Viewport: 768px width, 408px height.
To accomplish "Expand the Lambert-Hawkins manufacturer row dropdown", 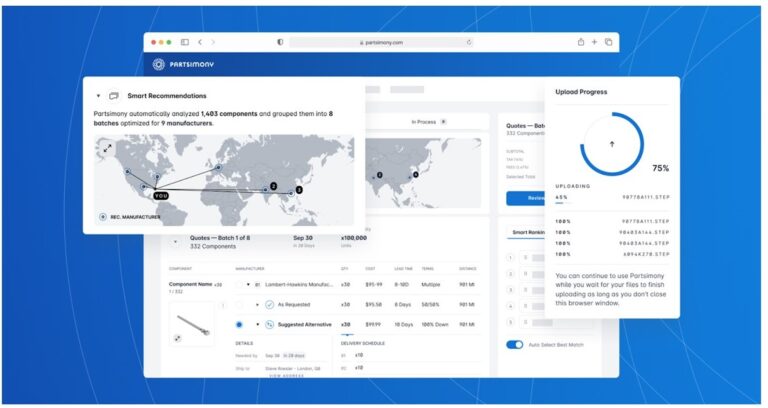I will pos(248,284).
